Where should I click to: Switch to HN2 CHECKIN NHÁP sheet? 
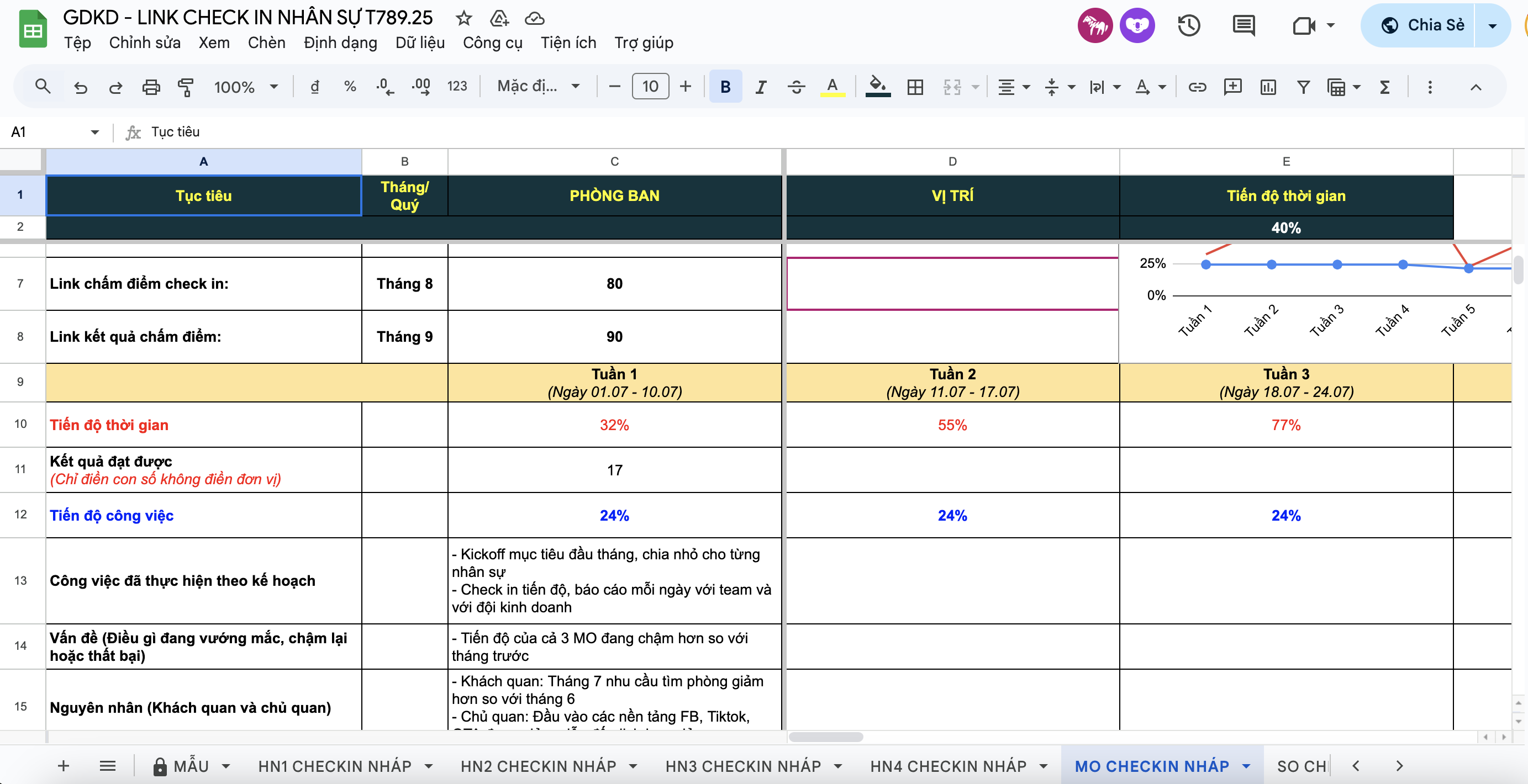pyautogui.click(x=538, y=766)
